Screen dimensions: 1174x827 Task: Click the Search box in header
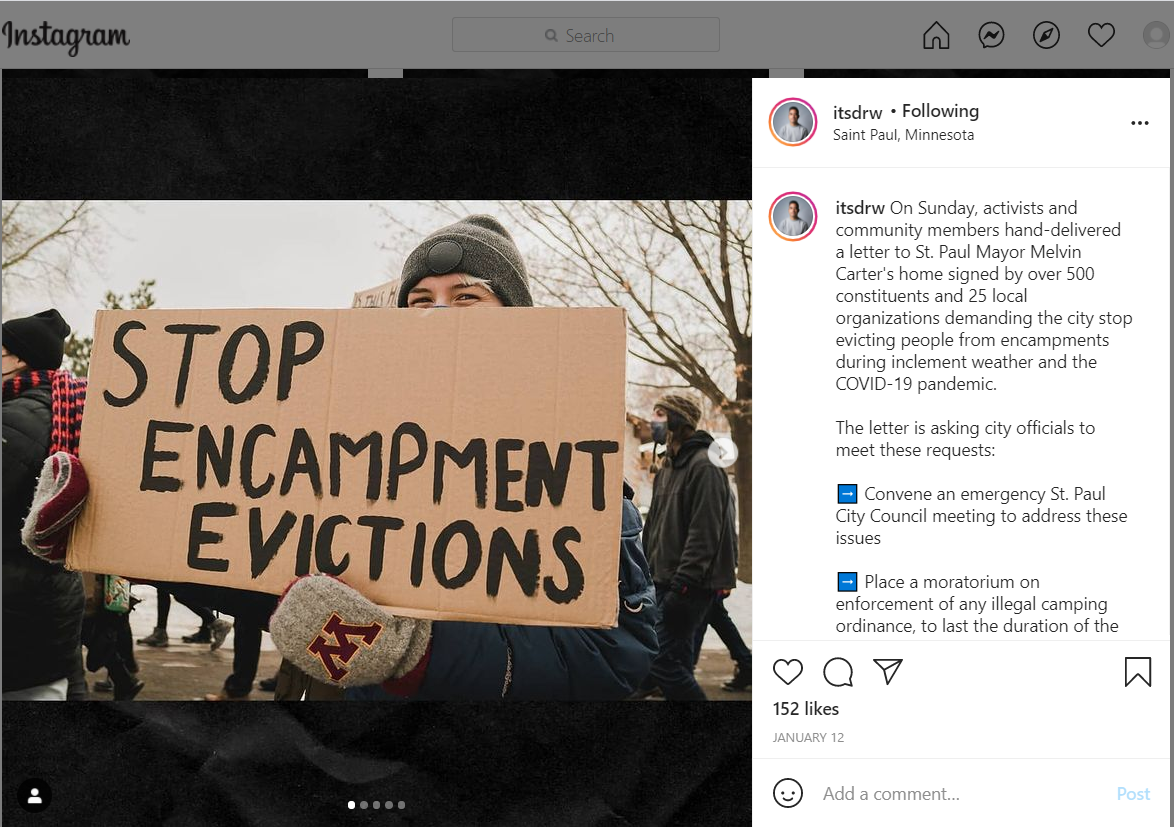click(586, 35)
